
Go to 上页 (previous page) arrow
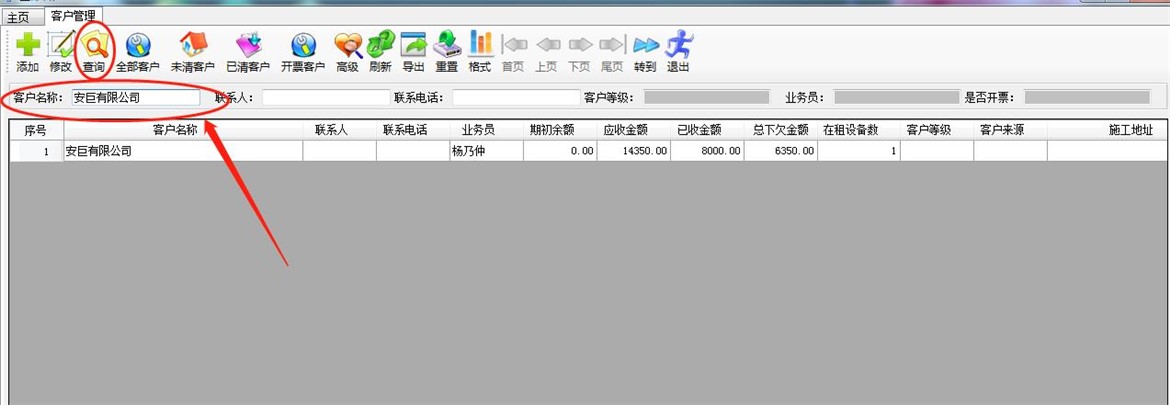click(546, 45)
